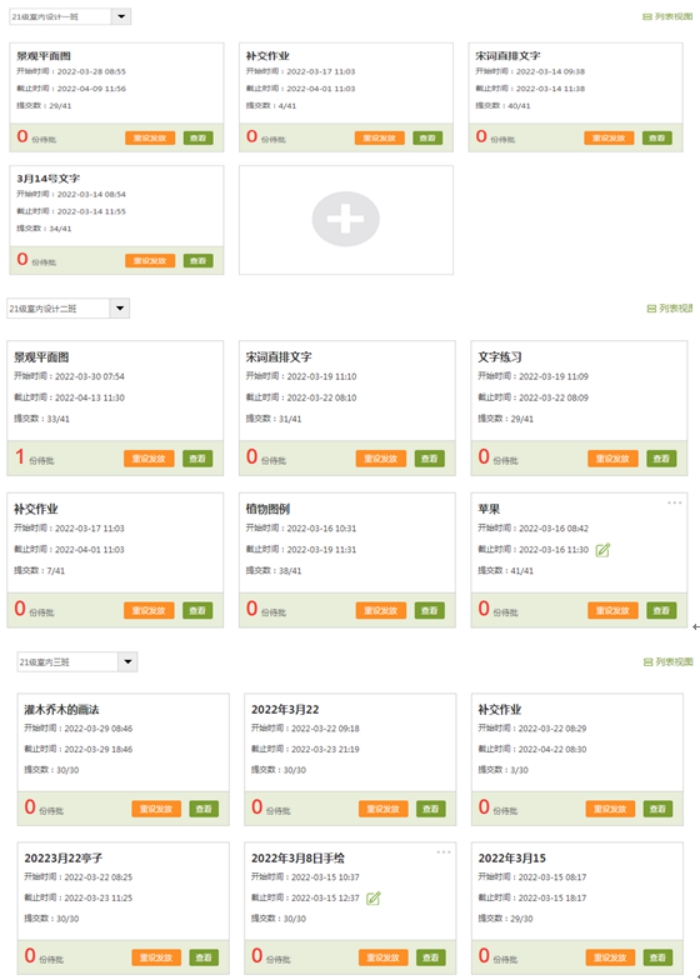Switch 21级室内设计二班 section to list view

pos(669,309)
